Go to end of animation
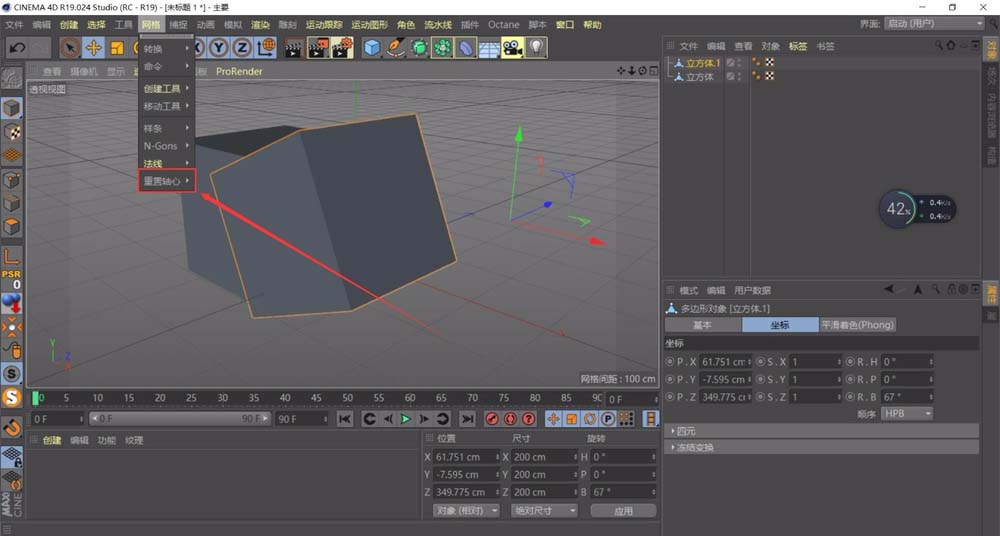 pyautogui.click(x=467, y=419)
